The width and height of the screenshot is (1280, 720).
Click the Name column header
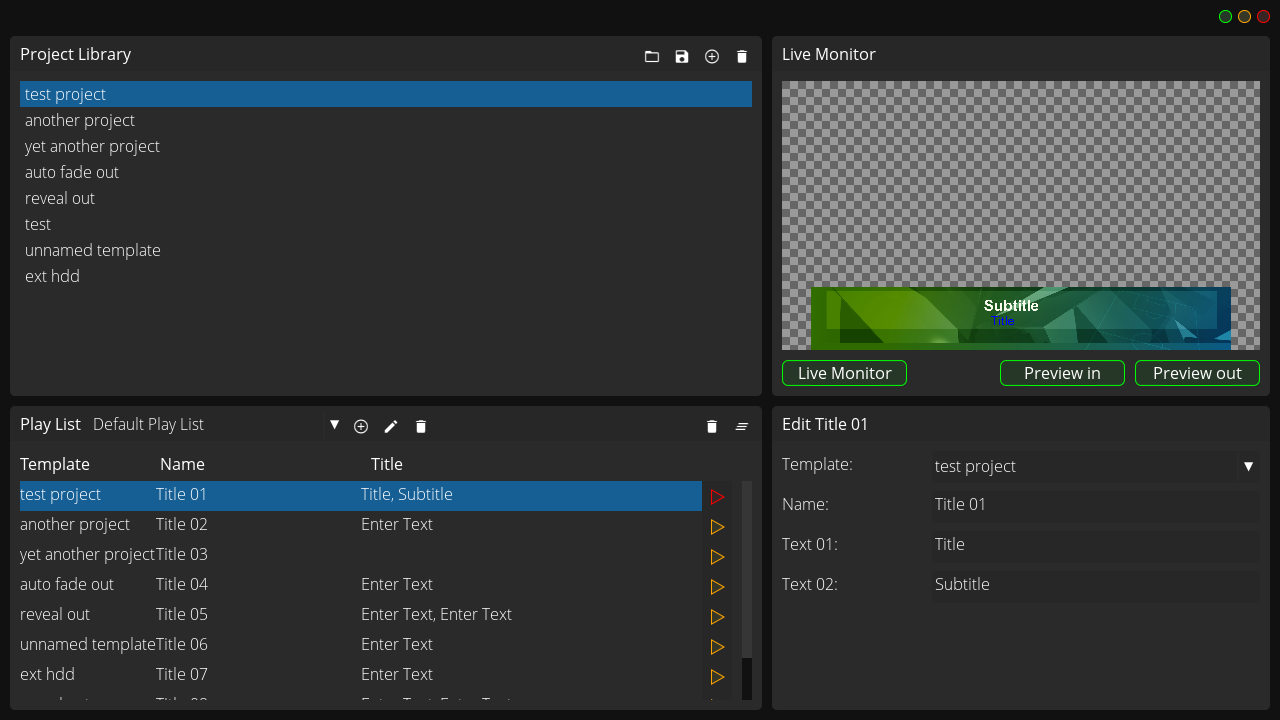pyautogui.click(x=182, y=465)
